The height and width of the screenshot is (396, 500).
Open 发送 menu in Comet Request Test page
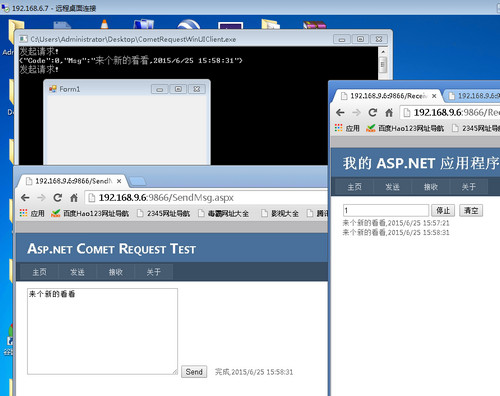pos(77,272)
